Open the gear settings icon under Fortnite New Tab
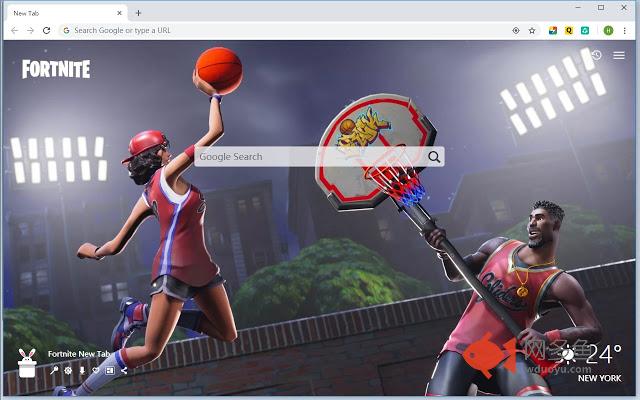The width and height of the screenshot is (640, 400). [68, 370]
